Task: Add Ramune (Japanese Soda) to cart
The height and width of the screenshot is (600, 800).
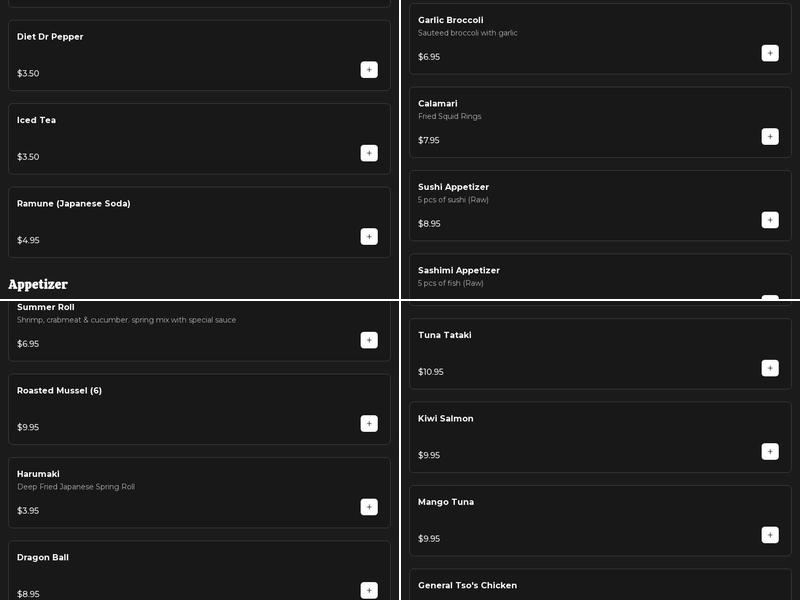Action: tap(369, 237)
